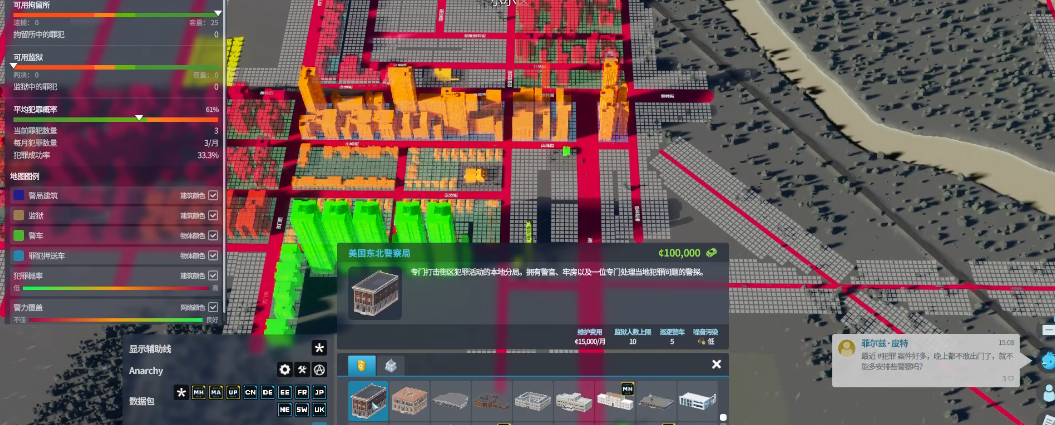Toggle 警局建筑 building color checkbox
Screen dimensions: 1055x425
213,196
